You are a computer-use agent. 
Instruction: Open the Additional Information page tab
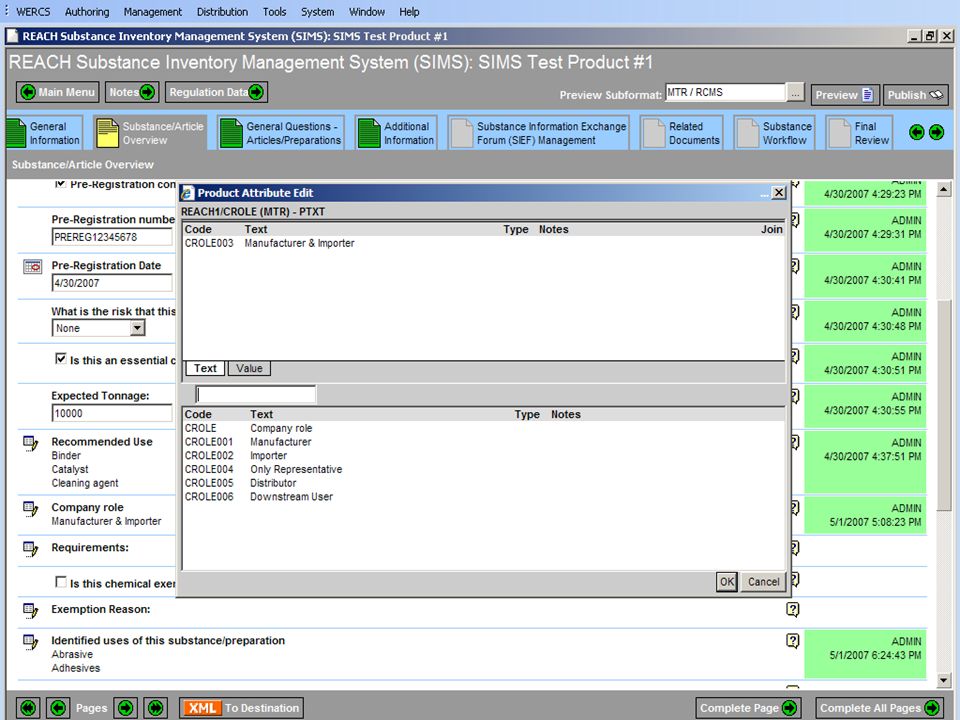click(396, 133)
